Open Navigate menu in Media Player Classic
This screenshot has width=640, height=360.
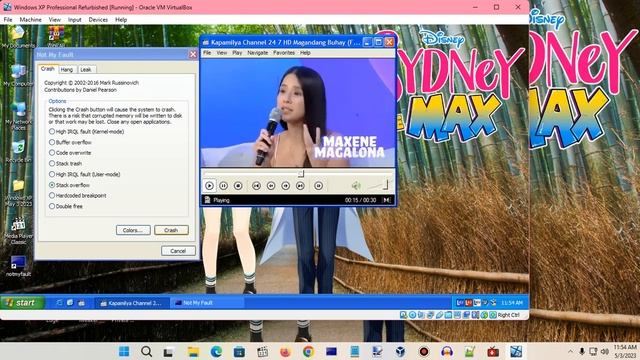click(x=258, y=53)
